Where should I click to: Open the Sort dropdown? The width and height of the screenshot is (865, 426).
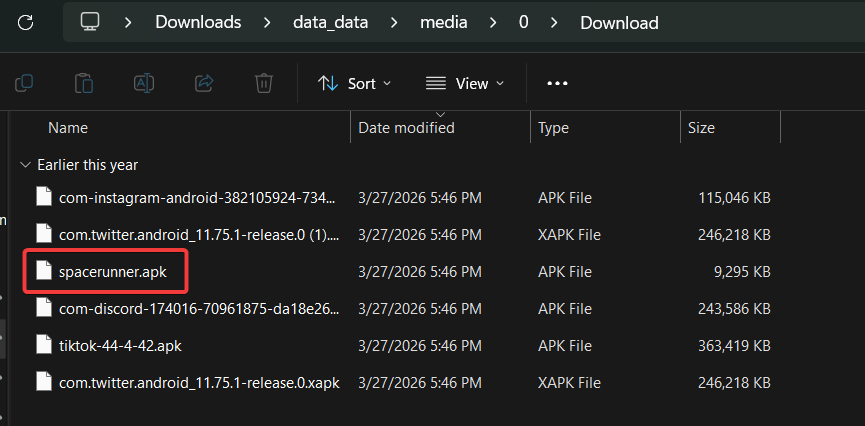[355, 83]
